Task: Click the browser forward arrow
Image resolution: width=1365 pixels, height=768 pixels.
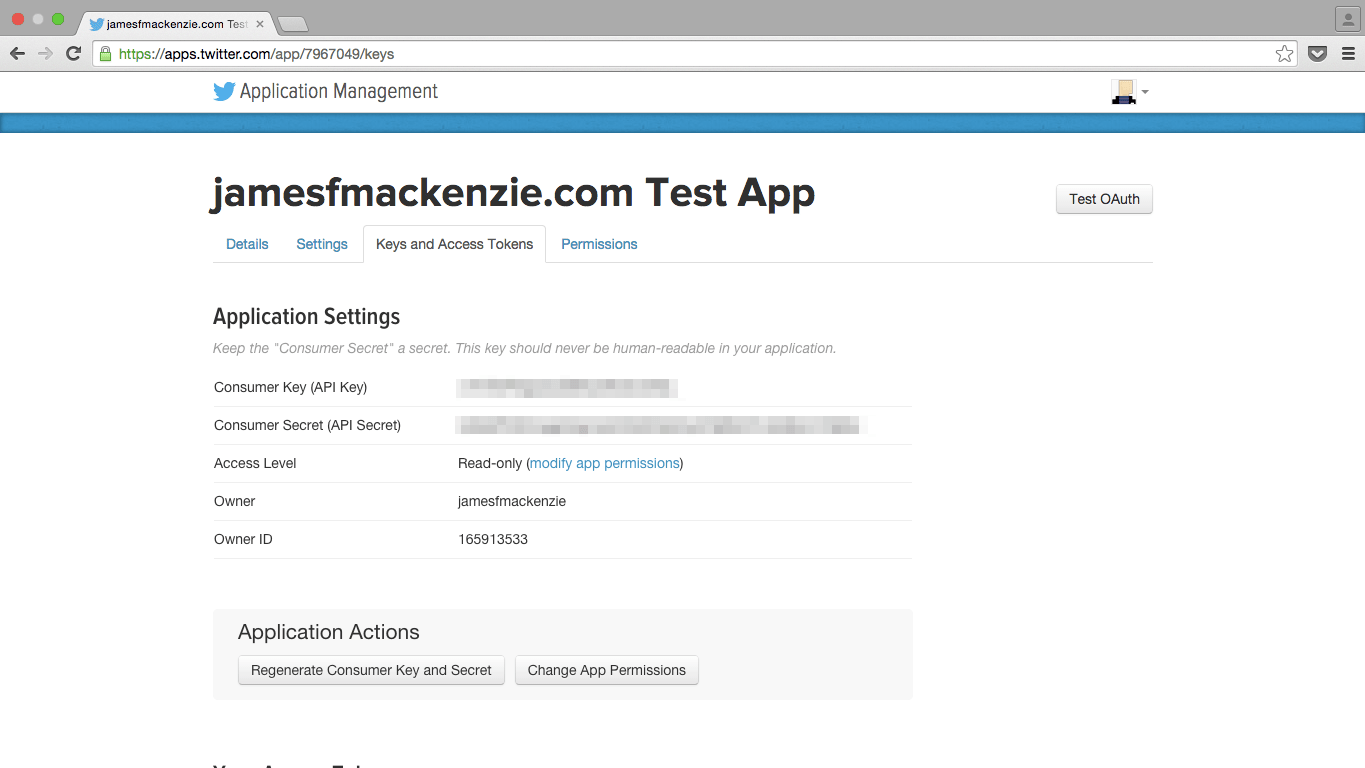Action: point(45,54)
